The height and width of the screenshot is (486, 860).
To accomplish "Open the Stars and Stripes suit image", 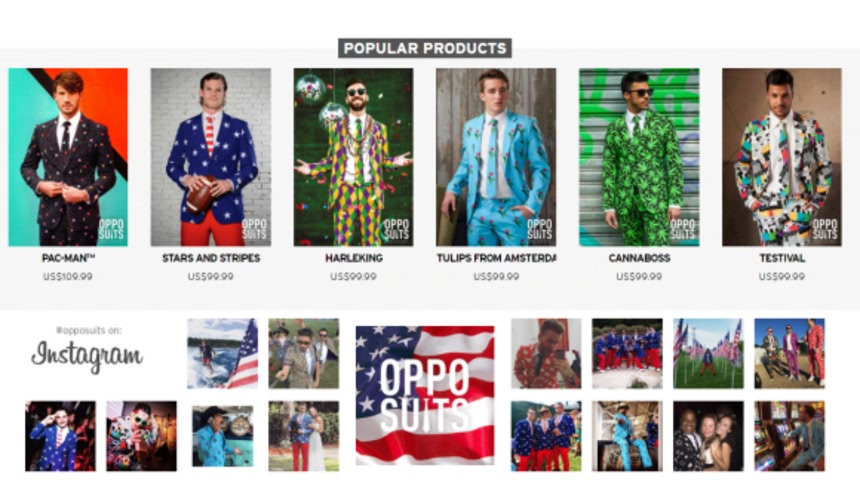I will (211, 157).
